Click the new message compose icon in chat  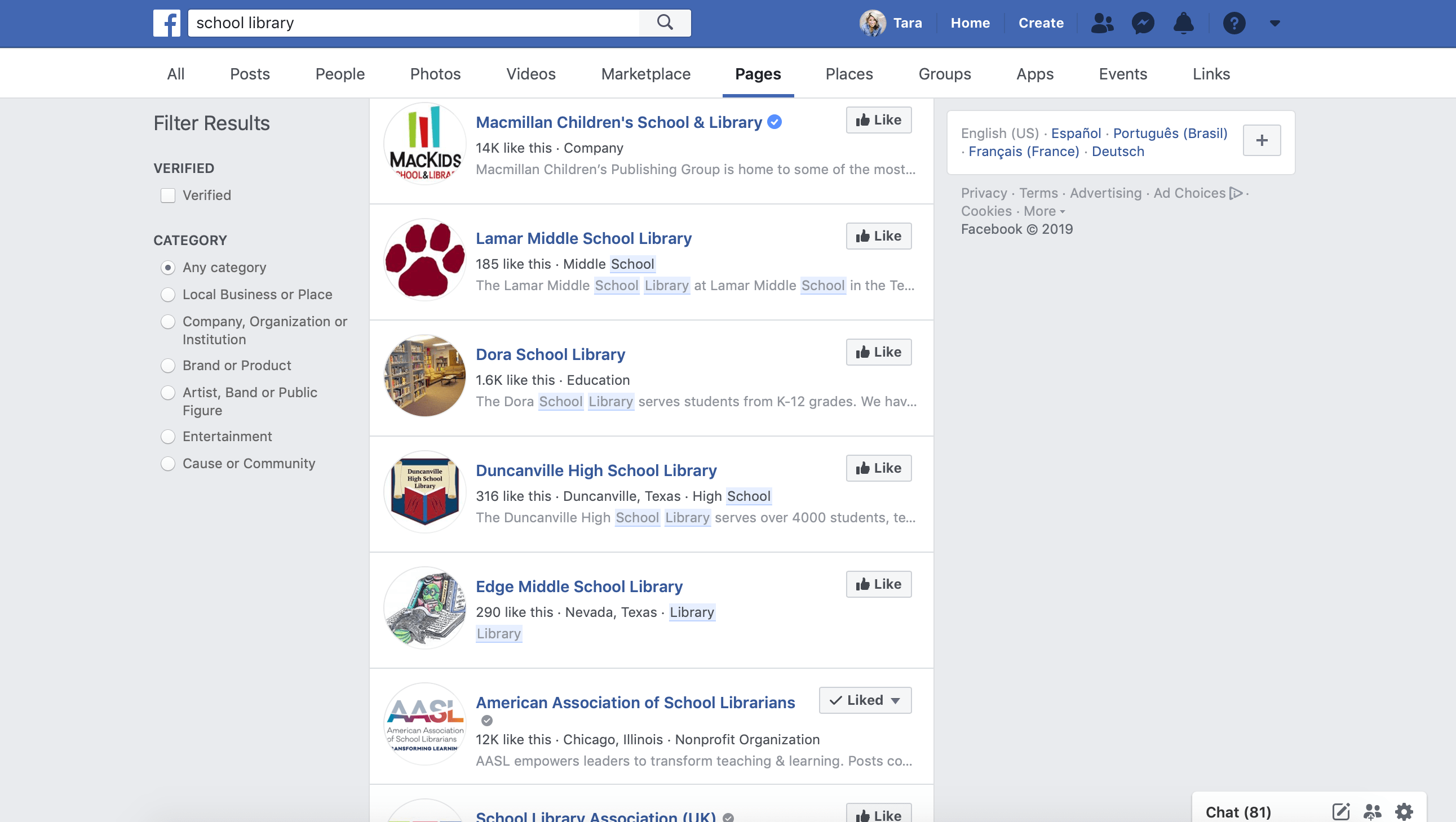[1340, 812]
